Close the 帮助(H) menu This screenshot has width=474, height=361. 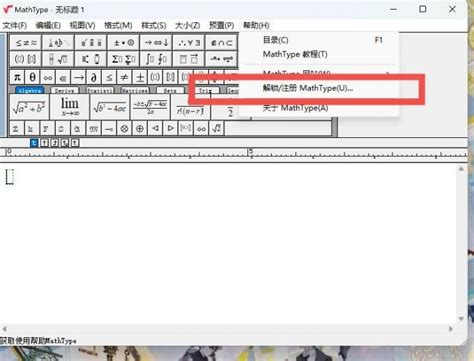[256, 25]
